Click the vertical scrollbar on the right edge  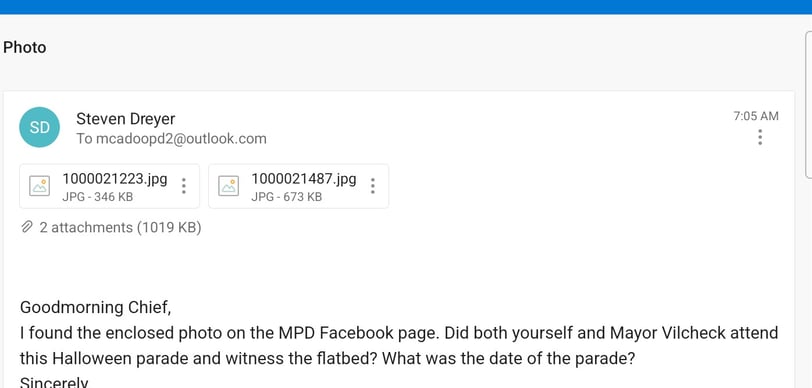pyautogui.click(x=808, y=105)
